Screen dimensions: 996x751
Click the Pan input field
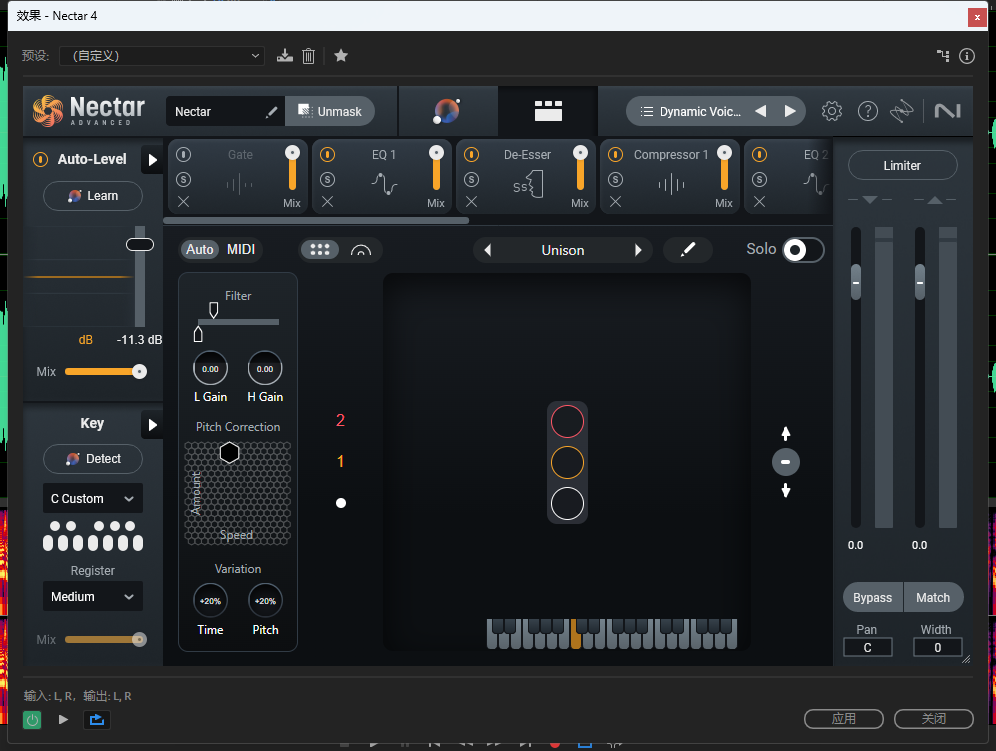(868, 647)
